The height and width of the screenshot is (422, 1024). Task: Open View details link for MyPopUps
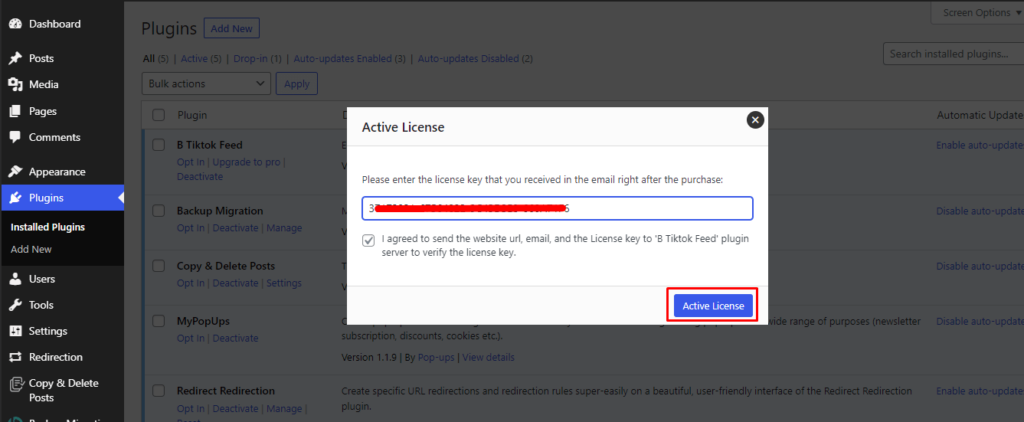pyautogui.click(x=488, y=357)
